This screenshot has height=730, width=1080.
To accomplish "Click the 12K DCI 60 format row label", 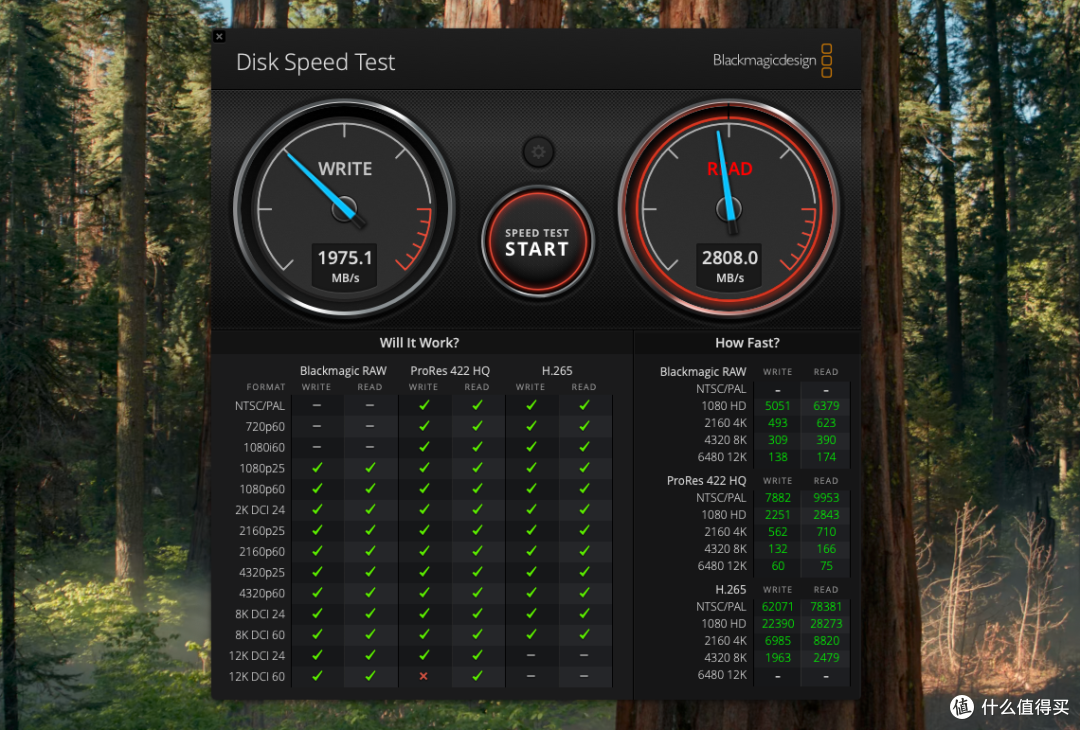I will pos(257,676).
